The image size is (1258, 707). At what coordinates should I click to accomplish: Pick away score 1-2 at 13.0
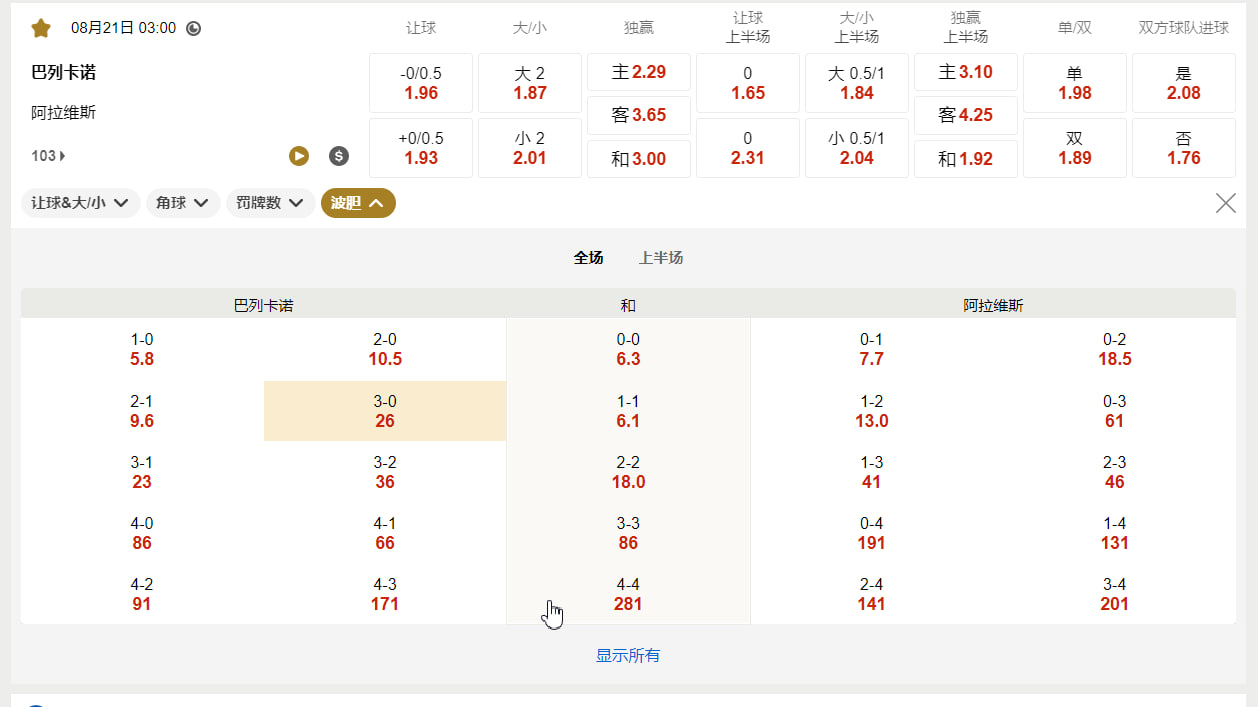872,411
